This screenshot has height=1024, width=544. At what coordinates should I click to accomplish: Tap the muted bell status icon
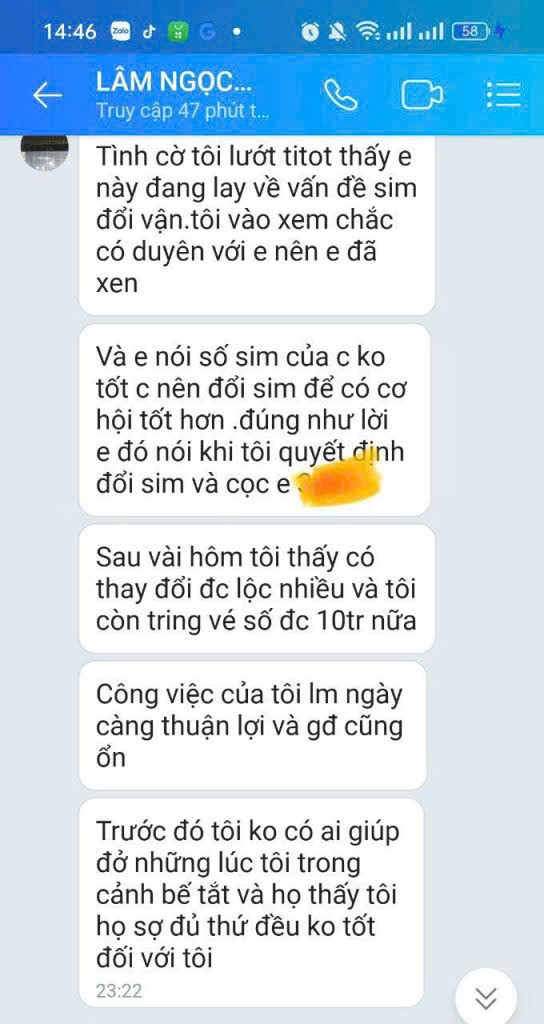(x=339, y=31)
